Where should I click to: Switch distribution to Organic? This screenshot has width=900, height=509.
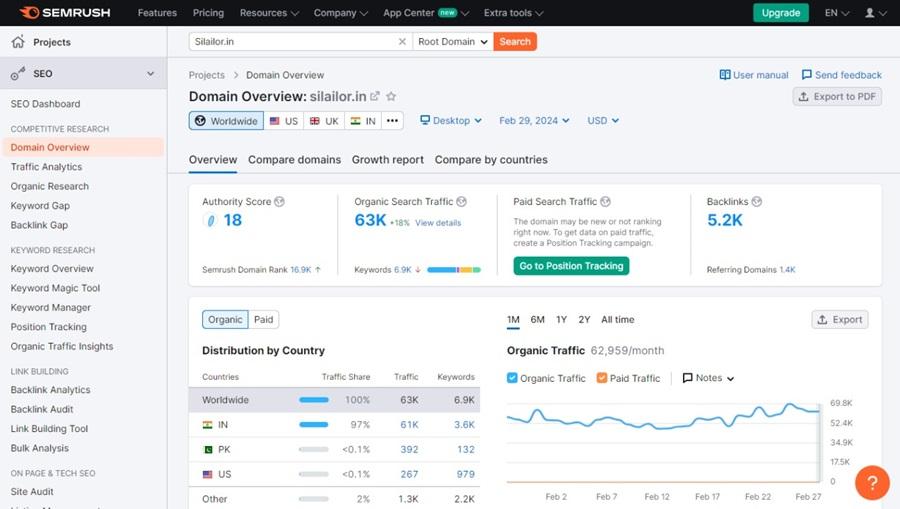pyautogui.click(x=225, y=320)
